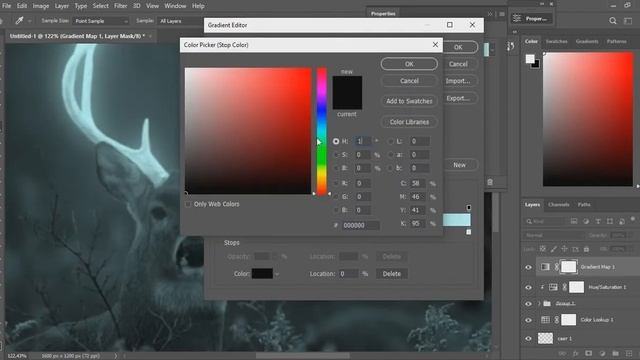Click the create new layer icon
Viewport: 640px width, 360px height.
tap(629, 353)
